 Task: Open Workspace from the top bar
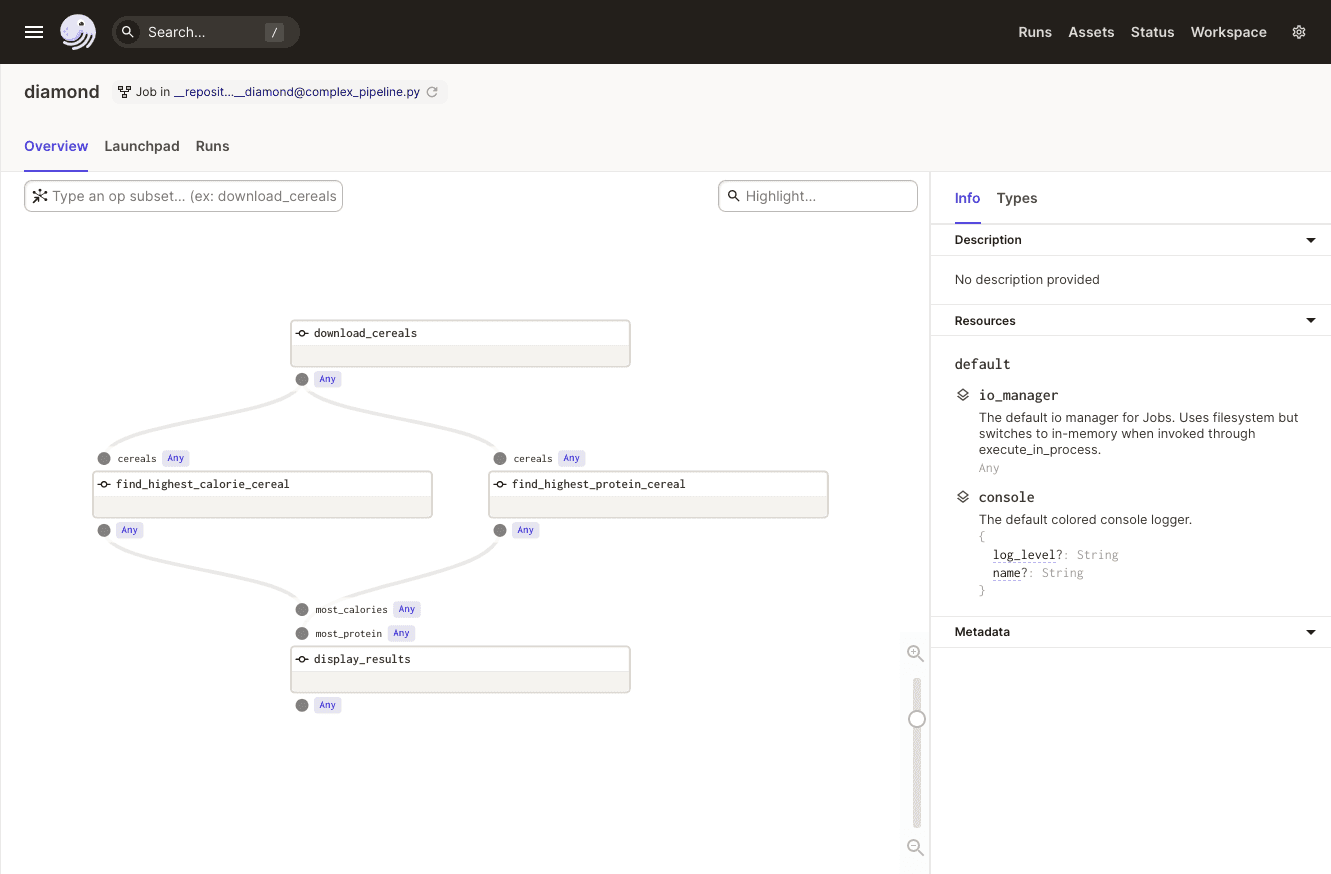[1228, 32]
